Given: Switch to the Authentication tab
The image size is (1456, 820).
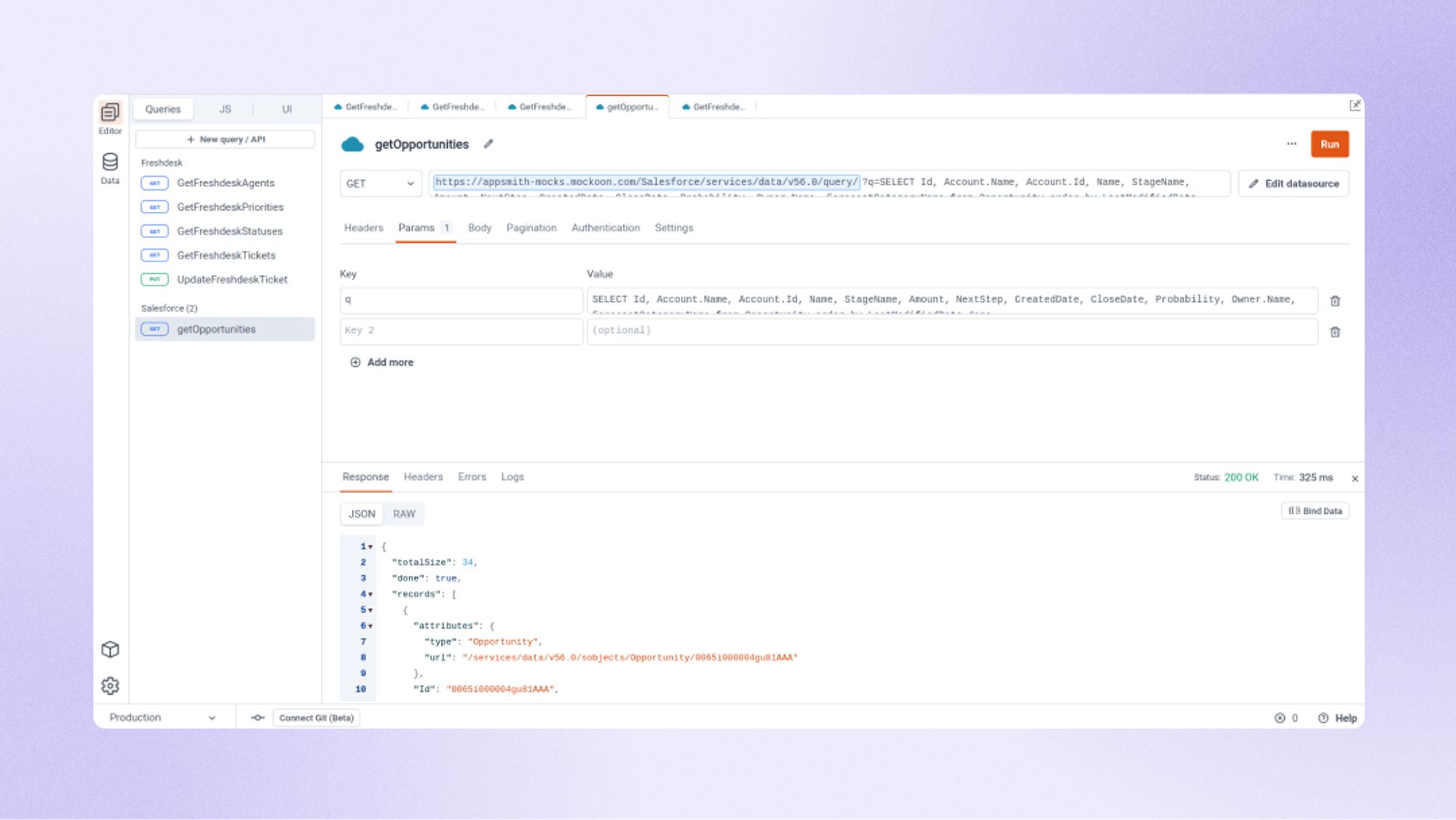Looking at the screenshot, I should point(606,227).
